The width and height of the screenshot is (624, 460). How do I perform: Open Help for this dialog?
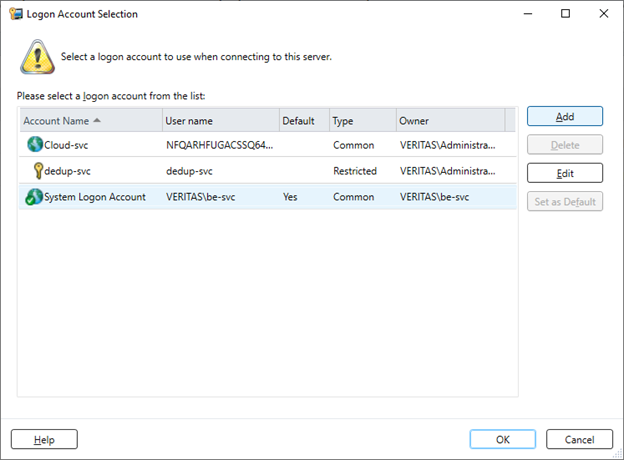tap(44, 439)
